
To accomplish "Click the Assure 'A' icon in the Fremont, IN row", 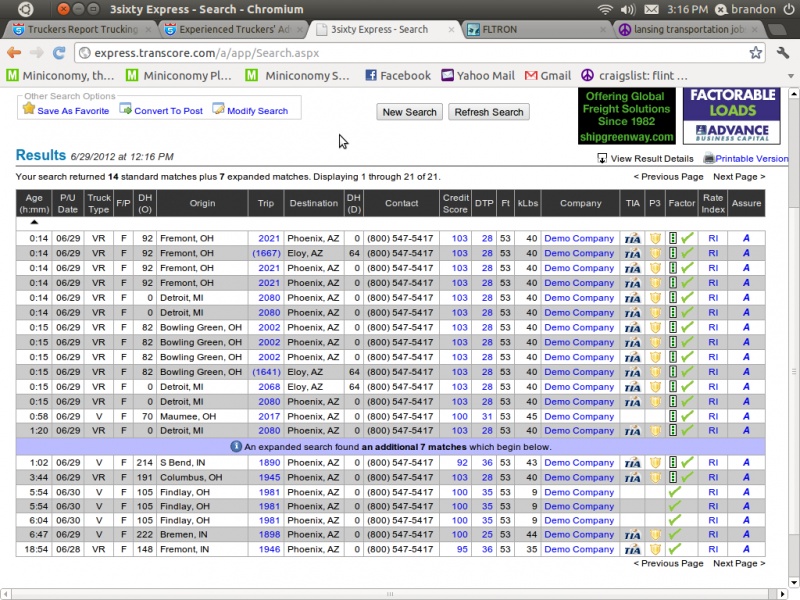I will coord(745,549).
